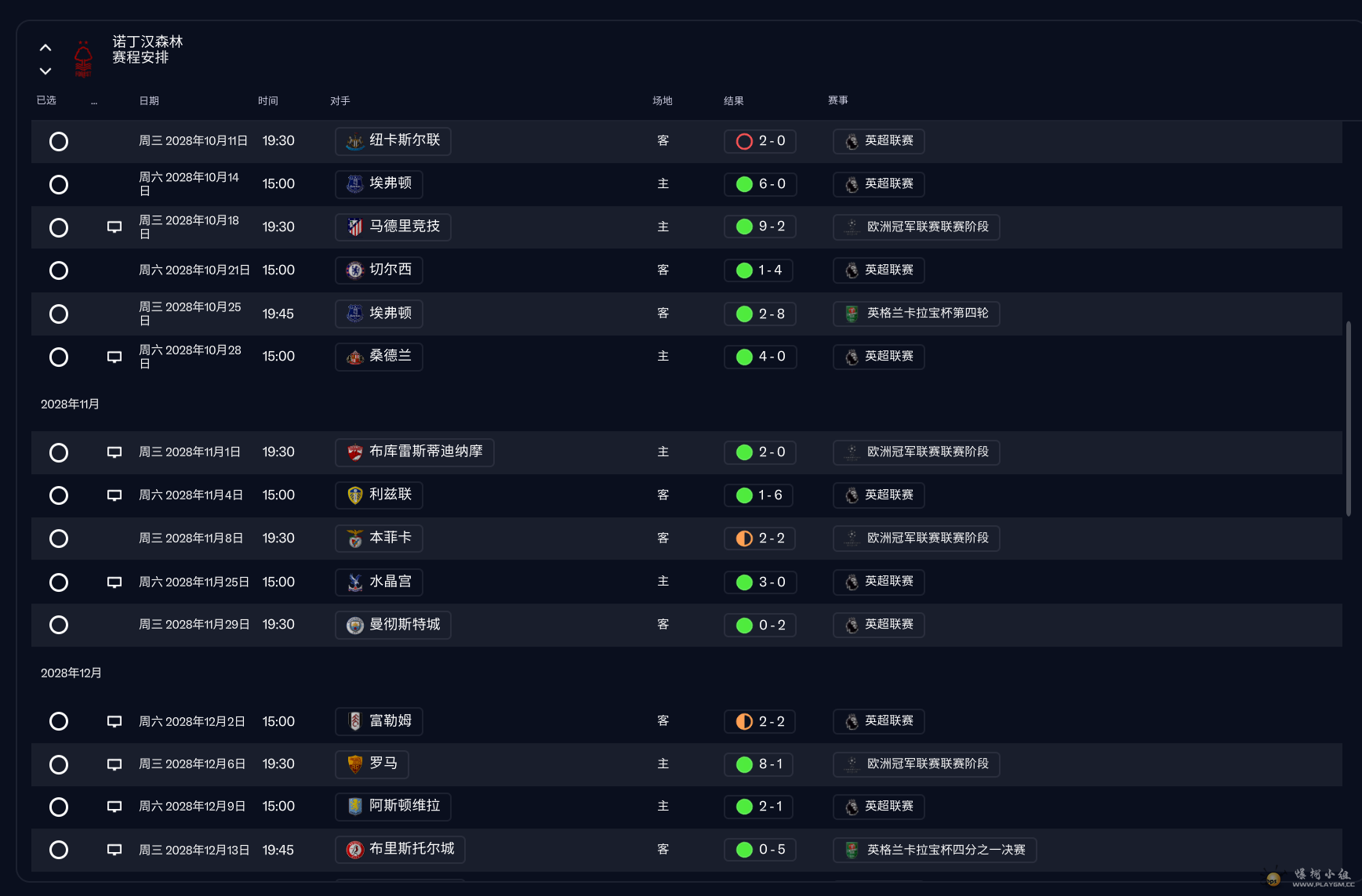The width and height of the screenshot is (1362, 896).
Task: Sort by 结果 column header
Action: (x=734, y=100)
